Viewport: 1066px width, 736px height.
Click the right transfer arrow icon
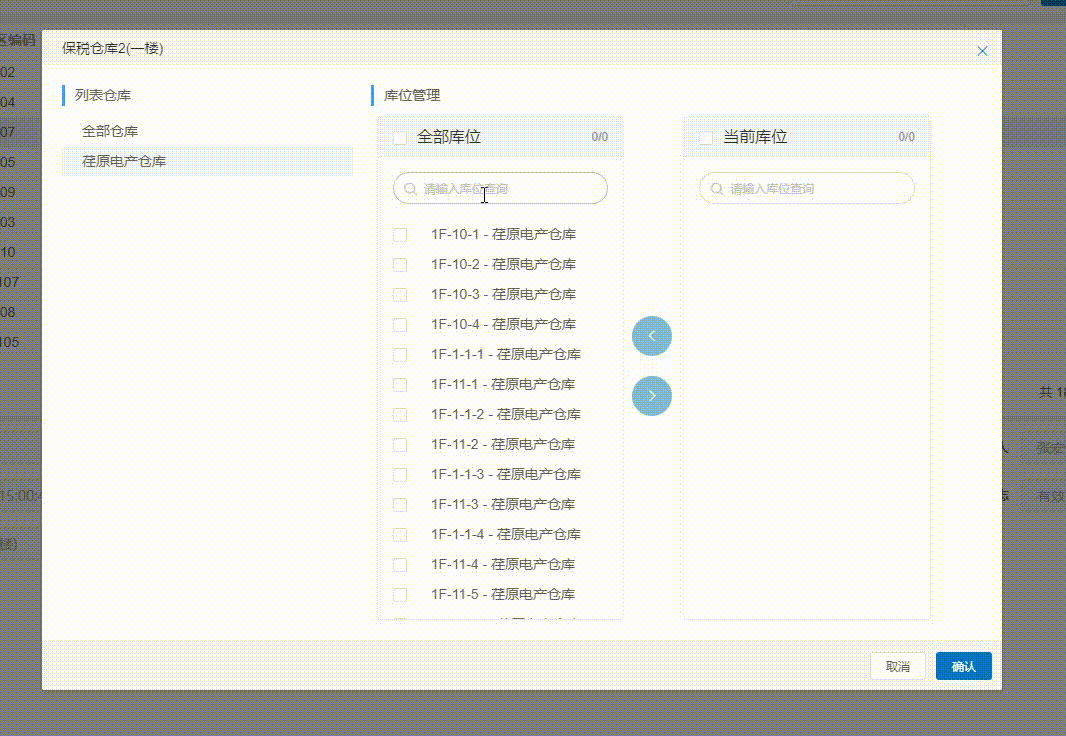[x=652, y=395]
